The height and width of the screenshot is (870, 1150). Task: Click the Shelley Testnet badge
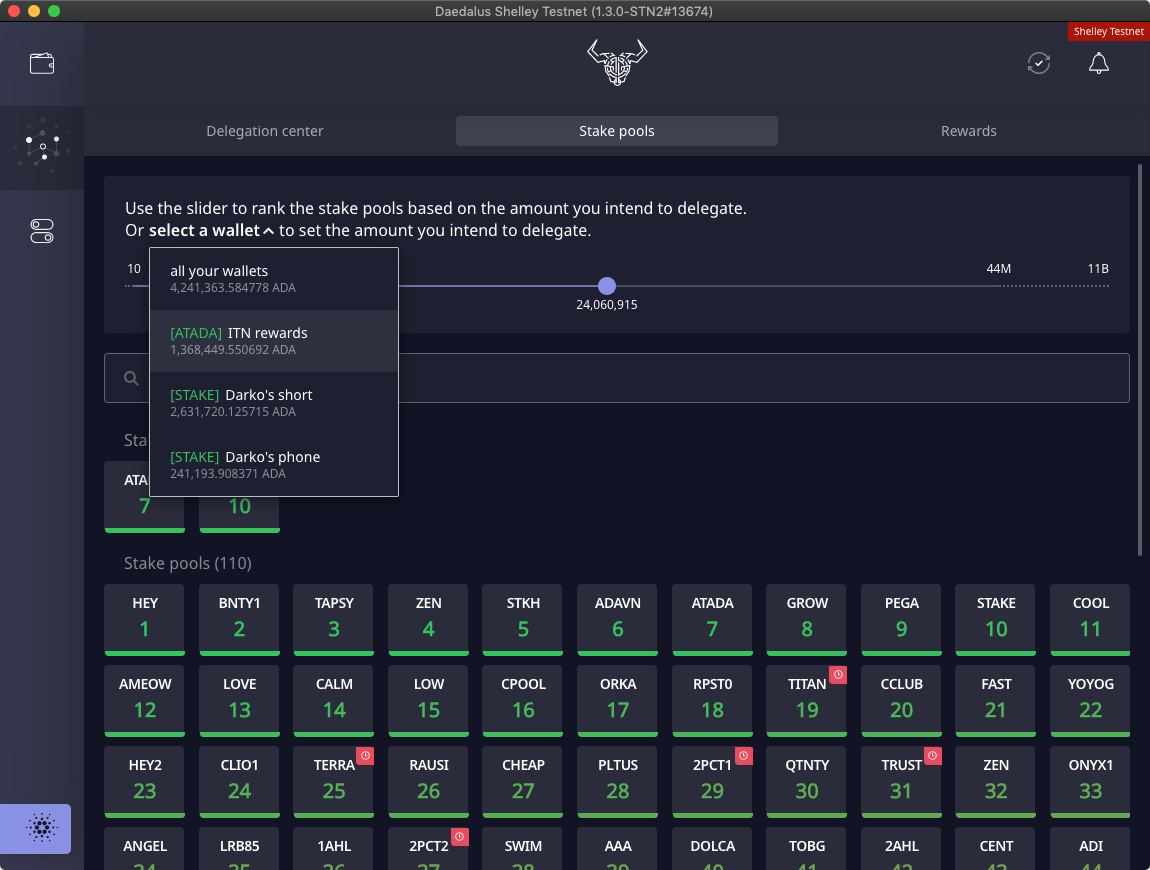point(1108,32)
